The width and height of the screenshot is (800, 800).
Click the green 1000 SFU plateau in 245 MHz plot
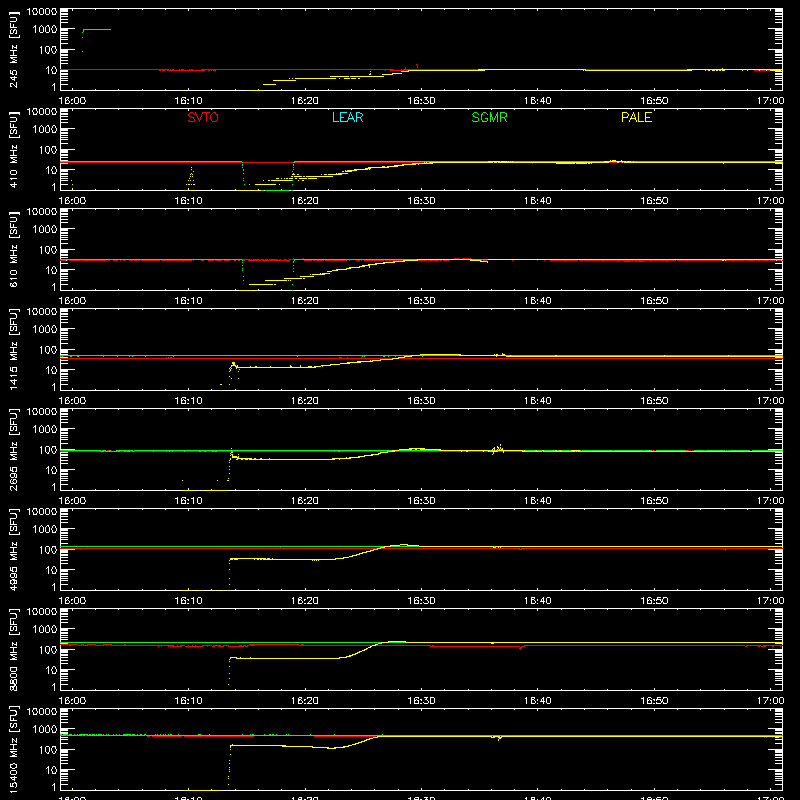click(97, 30)
